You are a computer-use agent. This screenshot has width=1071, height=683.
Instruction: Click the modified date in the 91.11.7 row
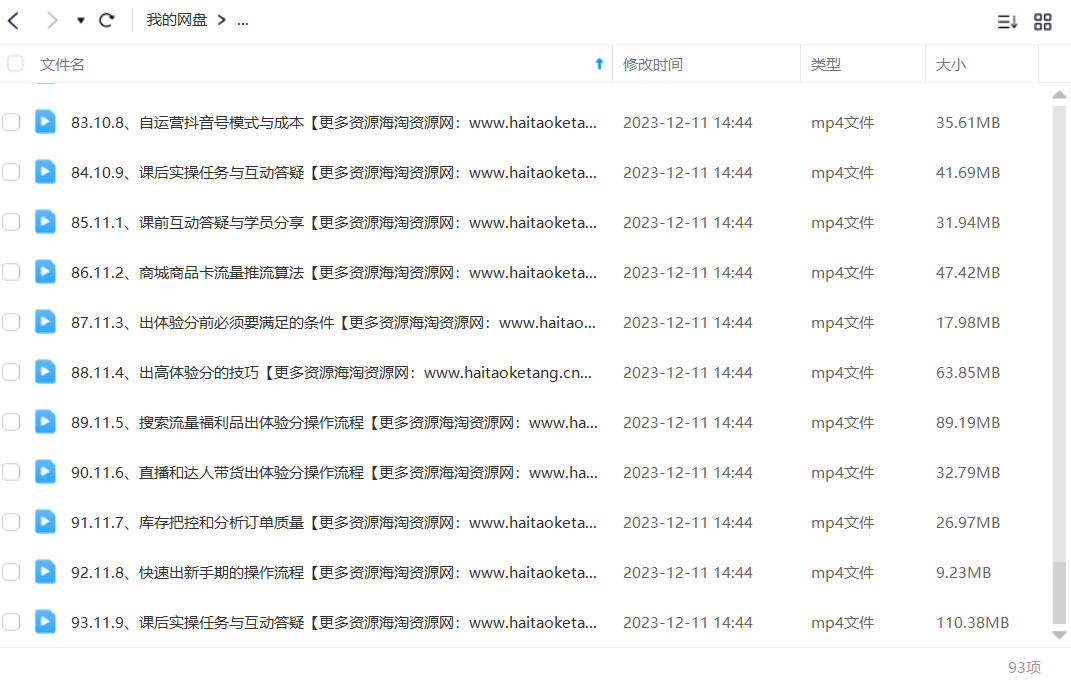tap(688, 522)
